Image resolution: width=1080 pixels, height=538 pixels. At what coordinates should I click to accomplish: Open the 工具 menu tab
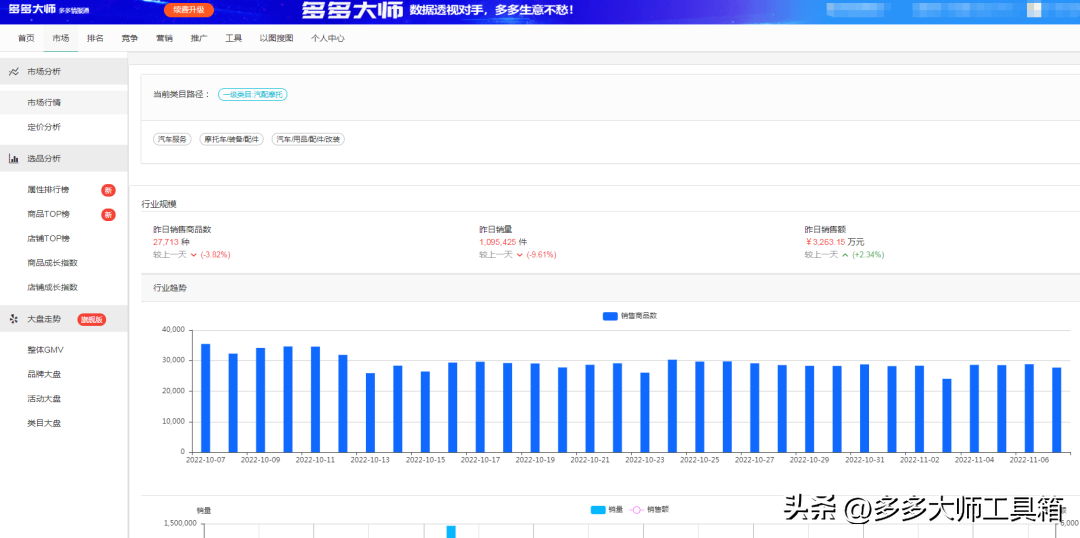pos(233,39)
